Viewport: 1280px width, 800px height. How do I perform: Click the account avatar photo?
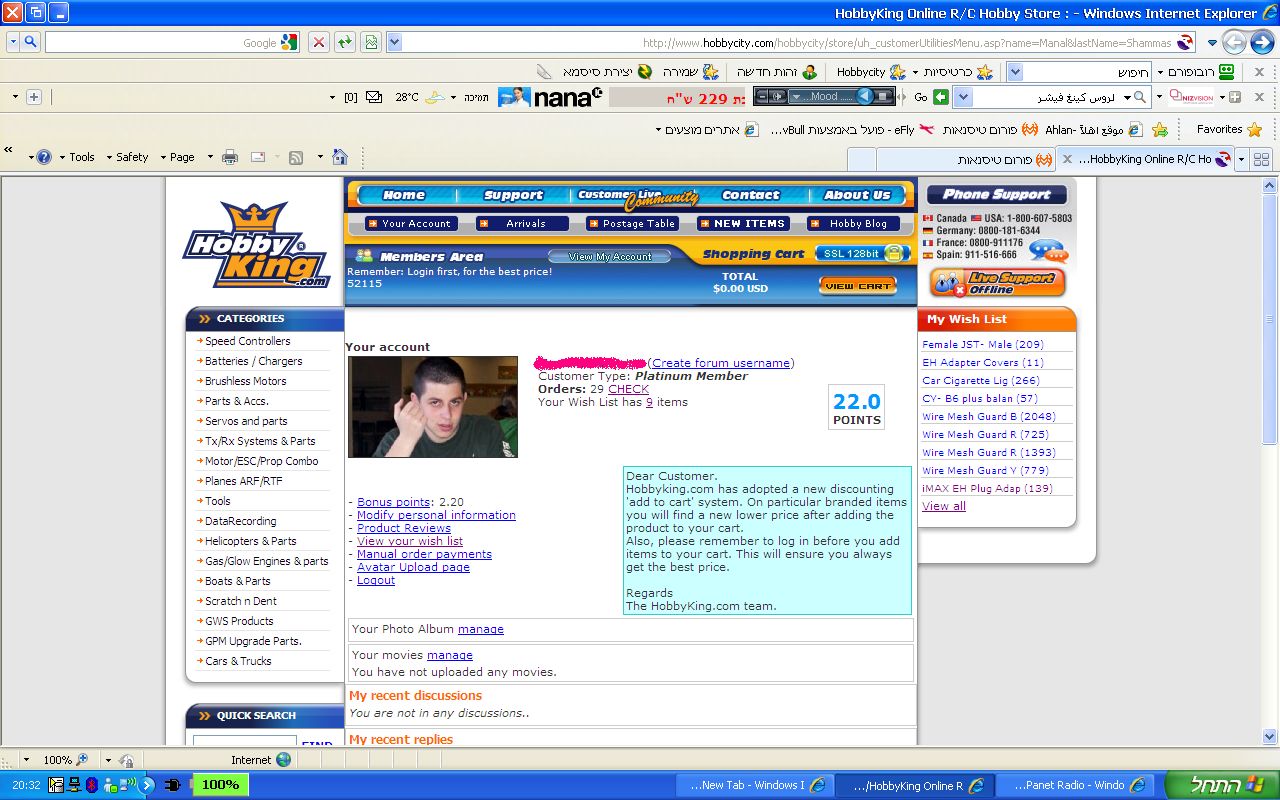point(433,407)
